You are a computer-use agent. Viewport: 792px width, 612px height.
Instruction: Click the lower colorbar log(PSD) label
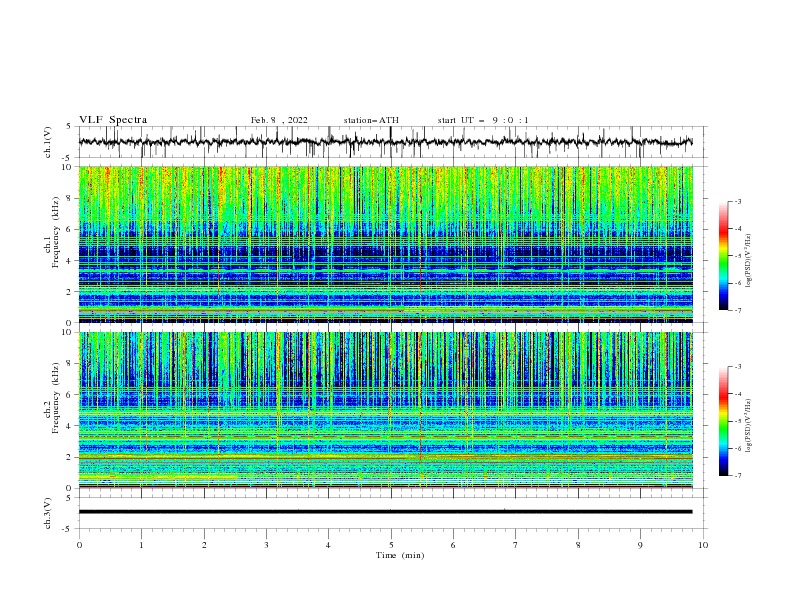749,426
